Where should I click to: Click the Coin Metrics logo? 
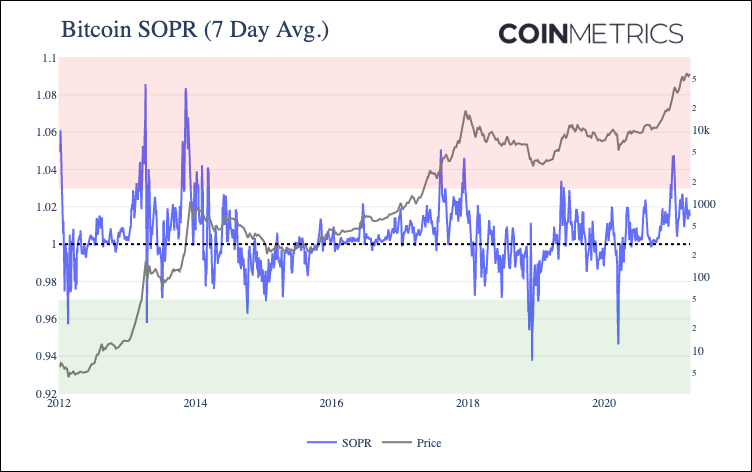(x=590, y=34)
